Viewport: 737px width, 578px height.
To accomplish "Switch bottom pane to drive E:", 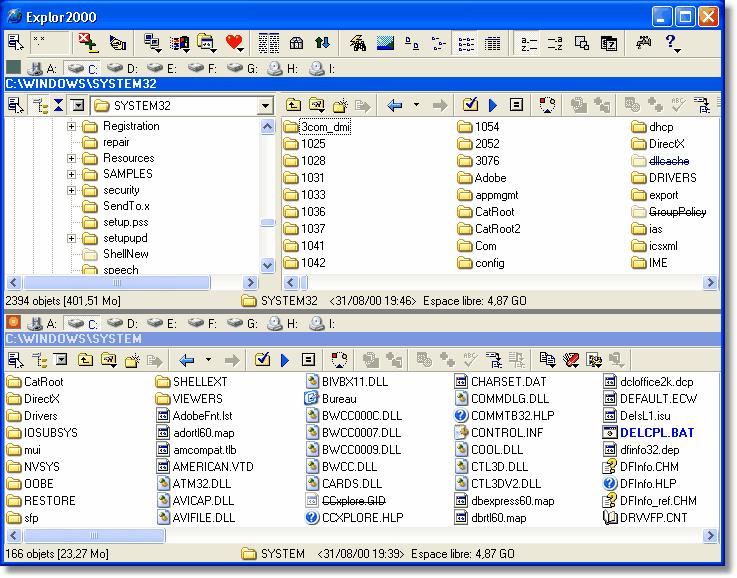I will pos(161,324).
